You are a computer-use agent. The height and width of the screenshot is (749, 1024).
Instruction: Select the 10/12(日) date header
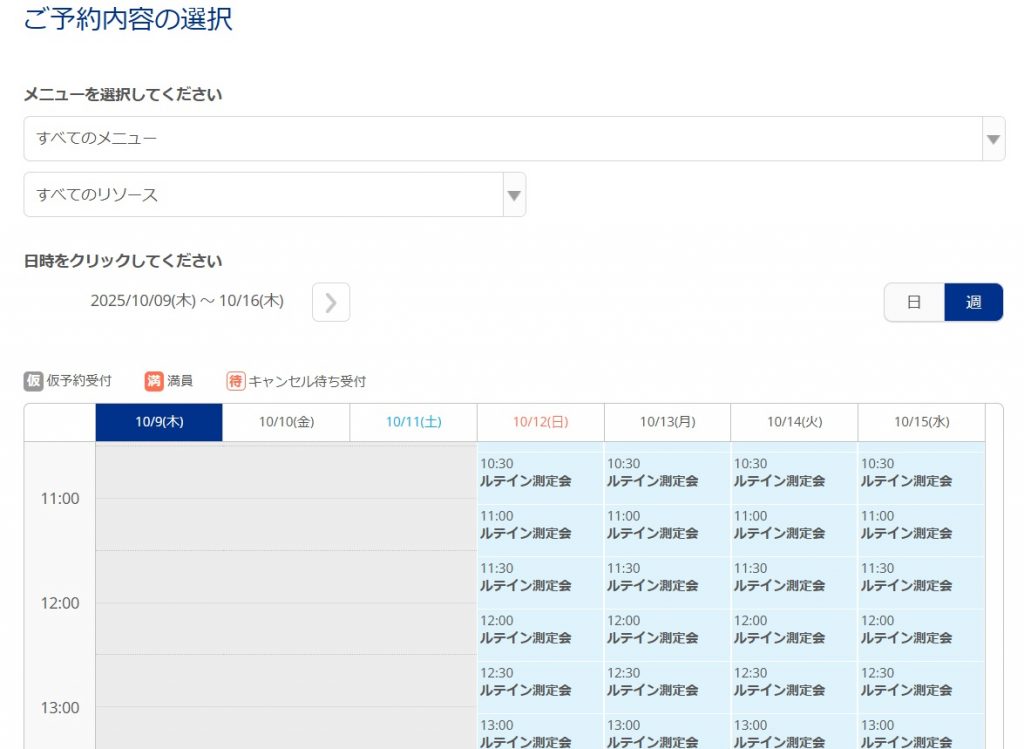[540, 422]
